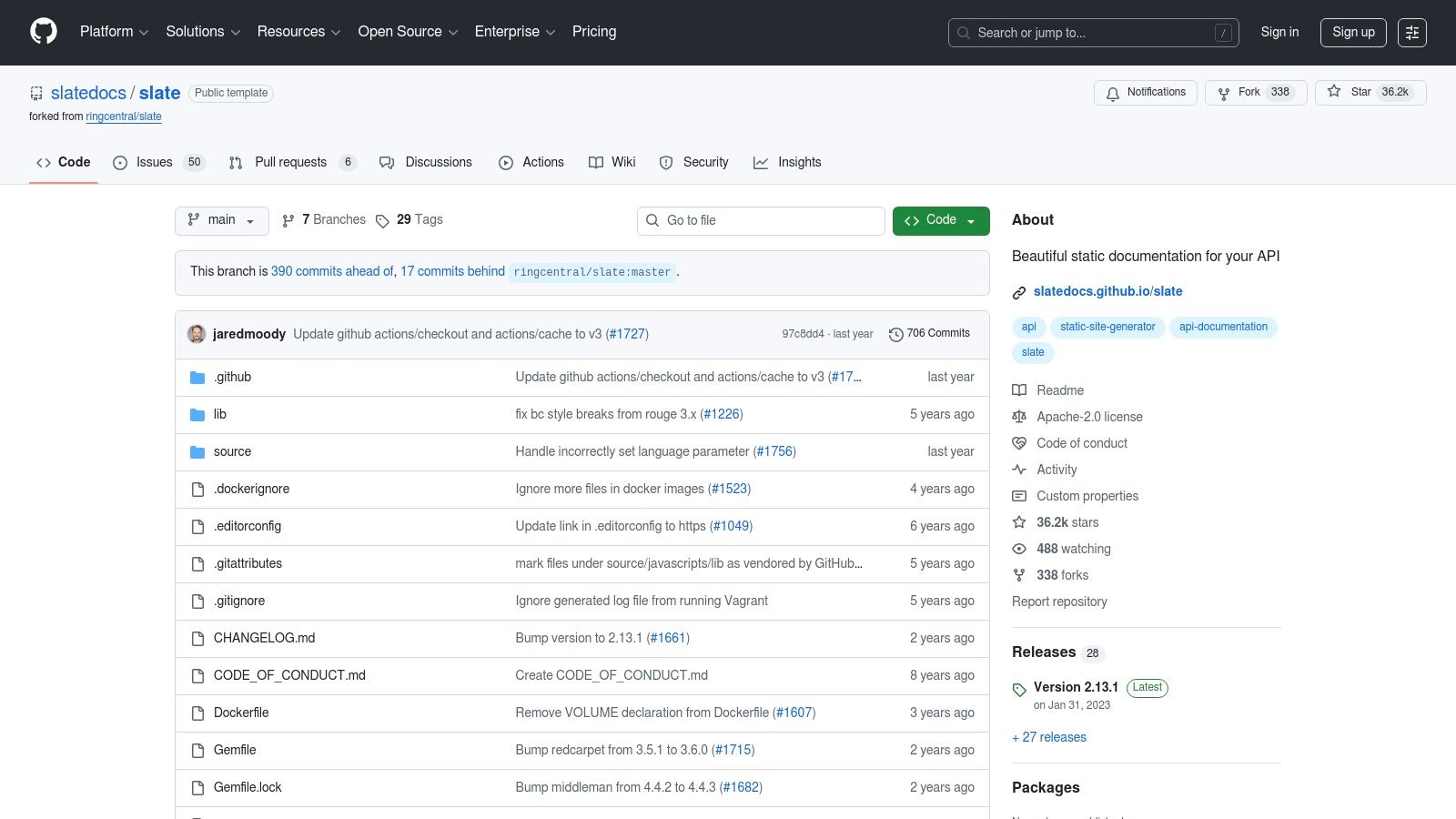Viewport: 1456px width, 819px height.
Task: Click jaredmoody's avatar thumbnail
Action: coord(197,334)
